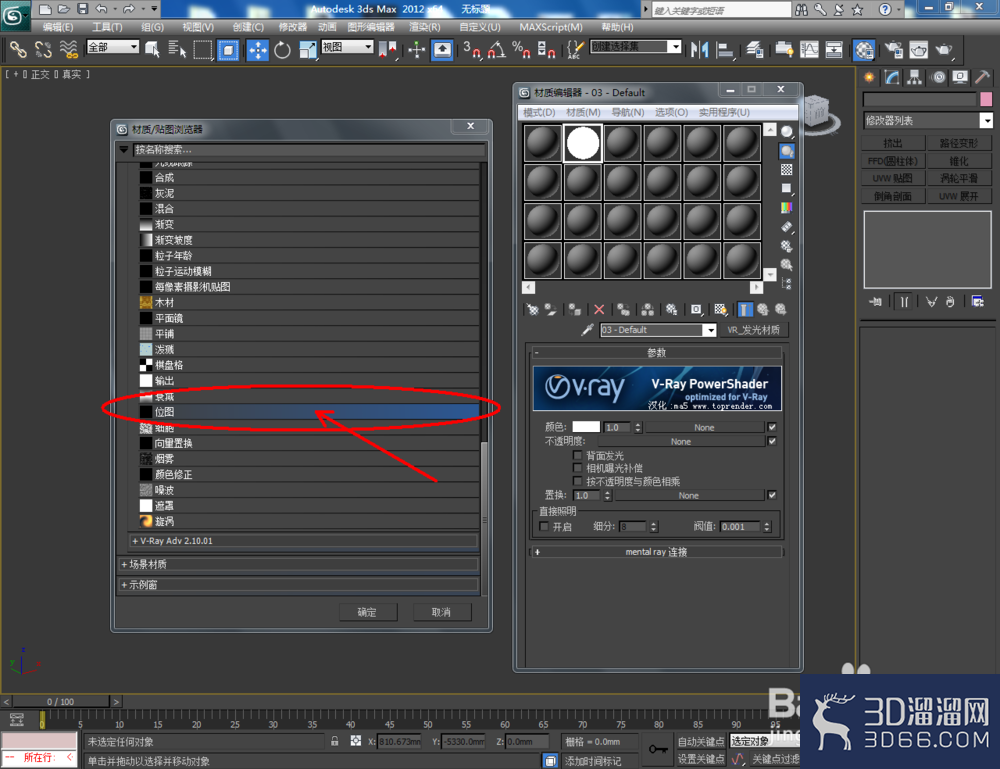
Task: Open the 视图 reference coordinate dropdown
Action: pyautogui.click(x=368, y=47)
